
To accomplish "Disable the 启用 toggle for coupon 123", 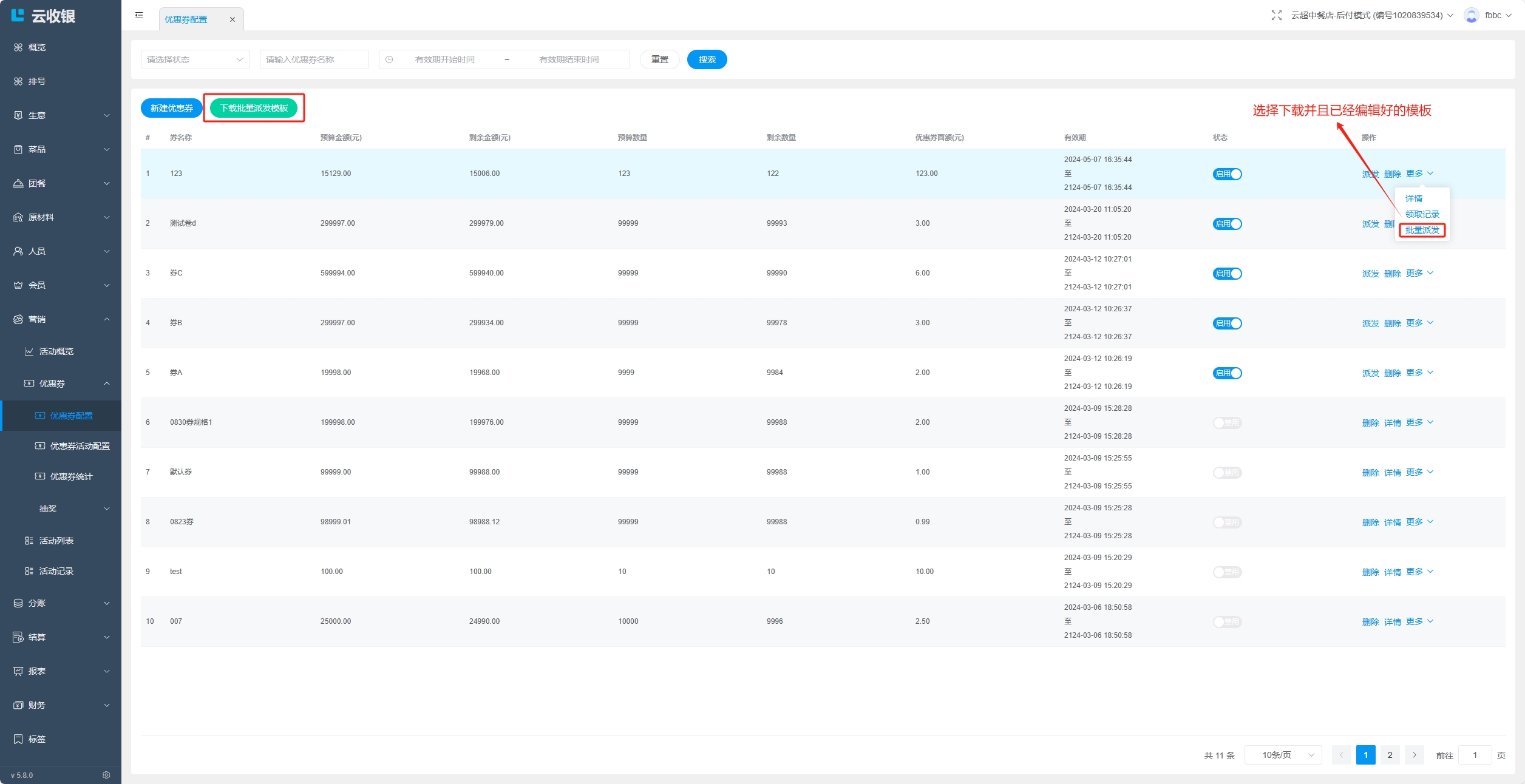I will pyautogui.click(x=1227, y=174).
